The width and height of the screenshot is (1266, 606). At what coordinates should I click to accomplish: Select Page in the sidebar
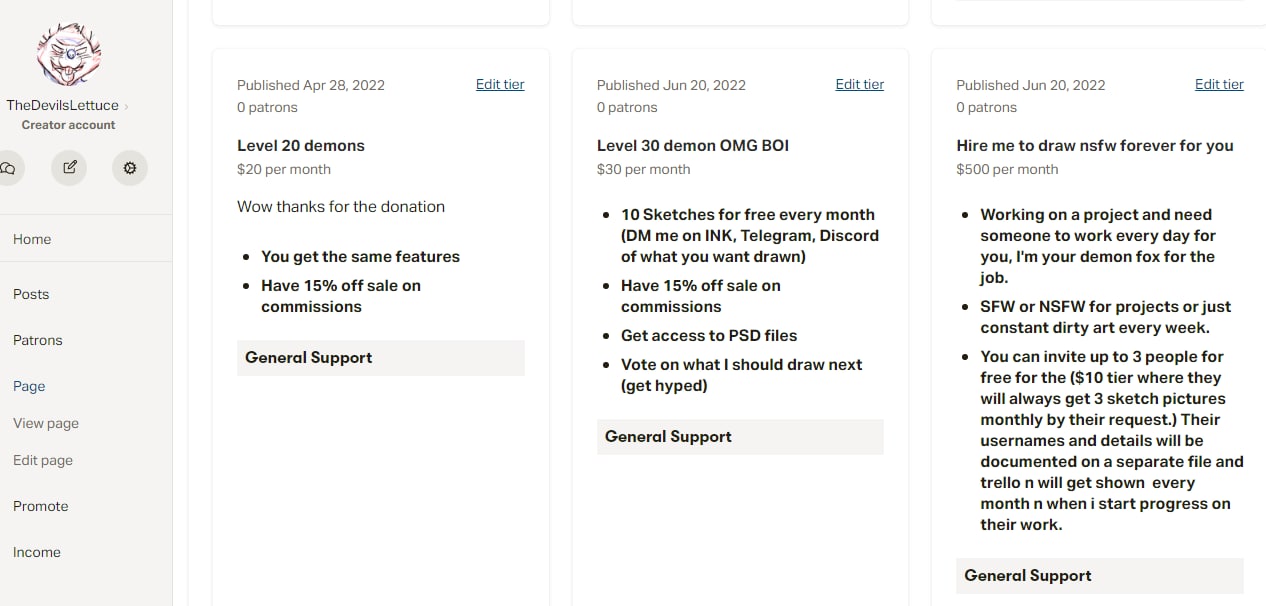coord(29,386)
